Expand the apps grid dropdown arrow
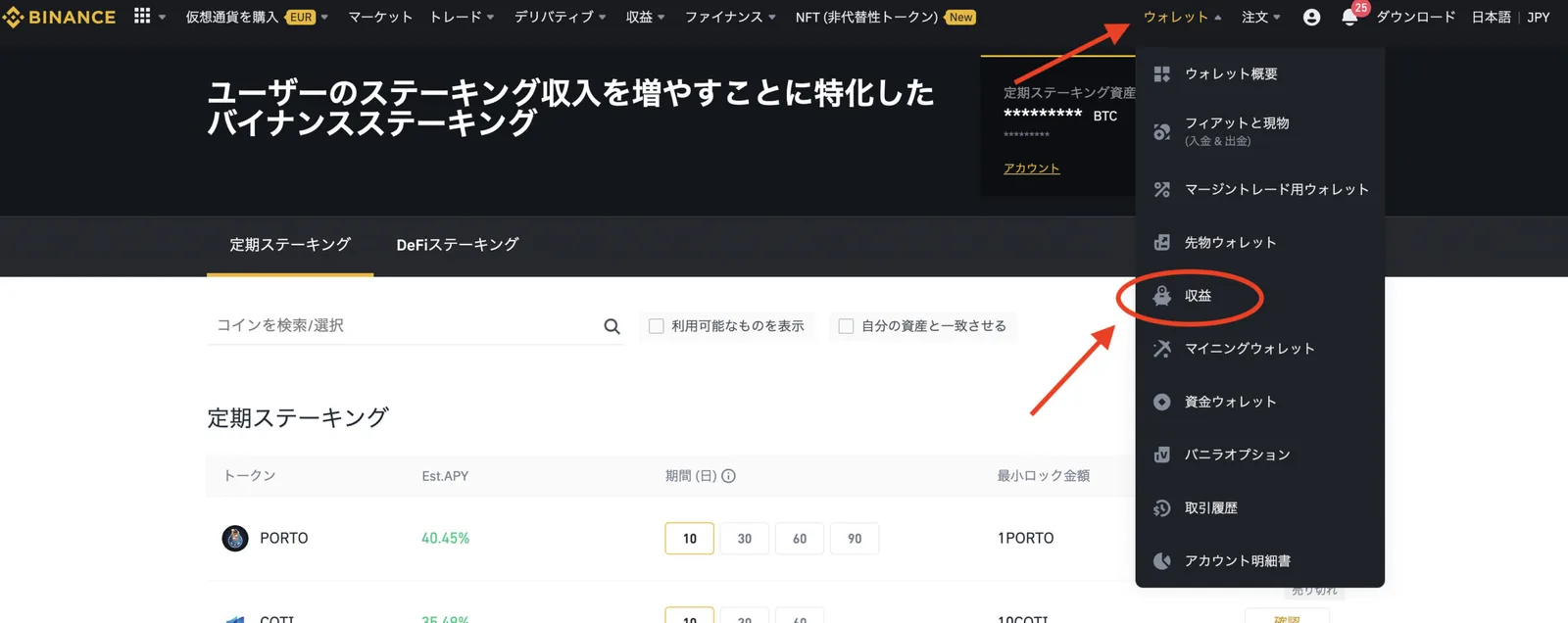Image resolution: width=1568 pixels, height=623 pixels. 163,18
